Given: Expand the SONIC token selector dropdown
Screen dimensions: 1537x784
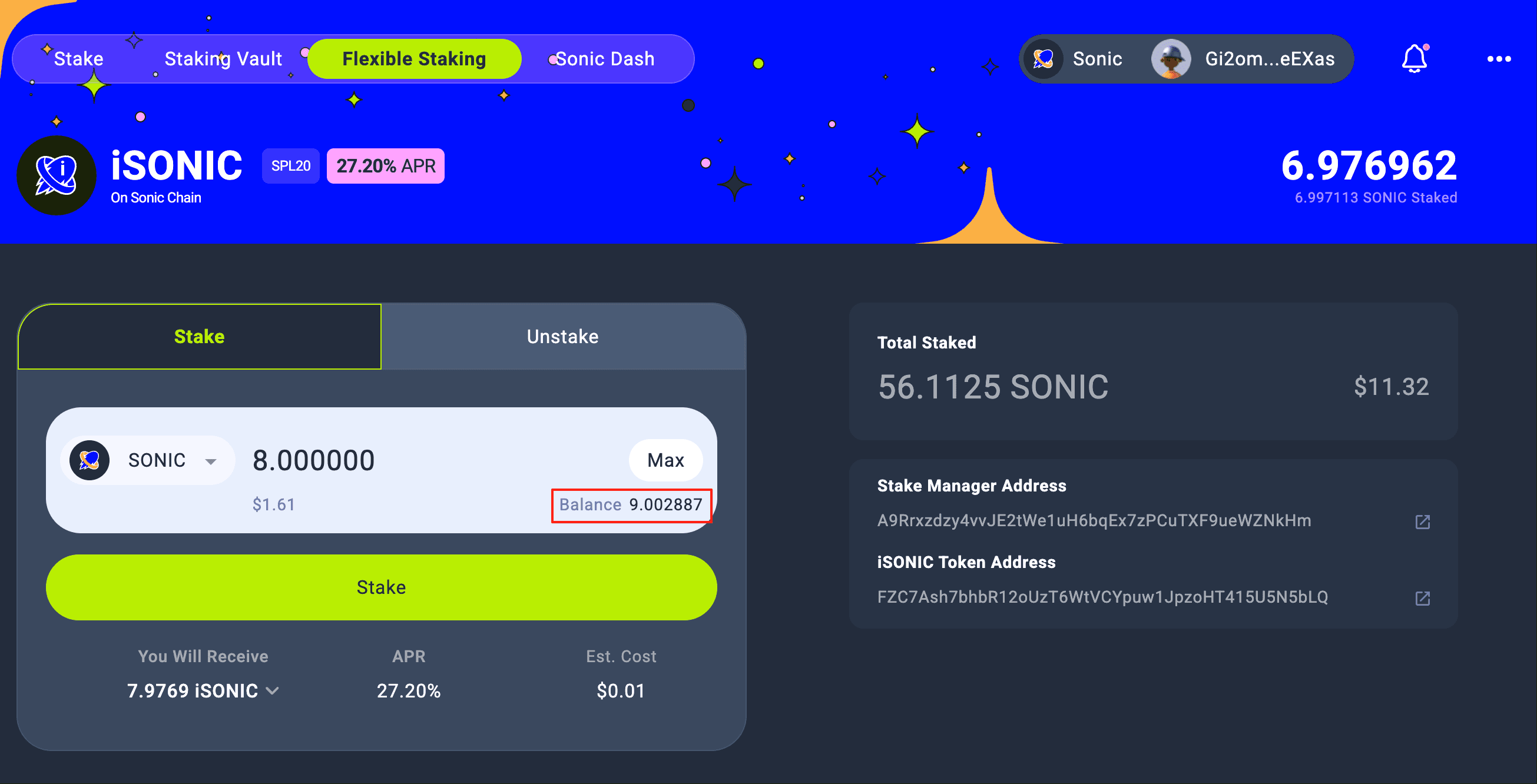Looking at the screenshot, I should 210,461.
